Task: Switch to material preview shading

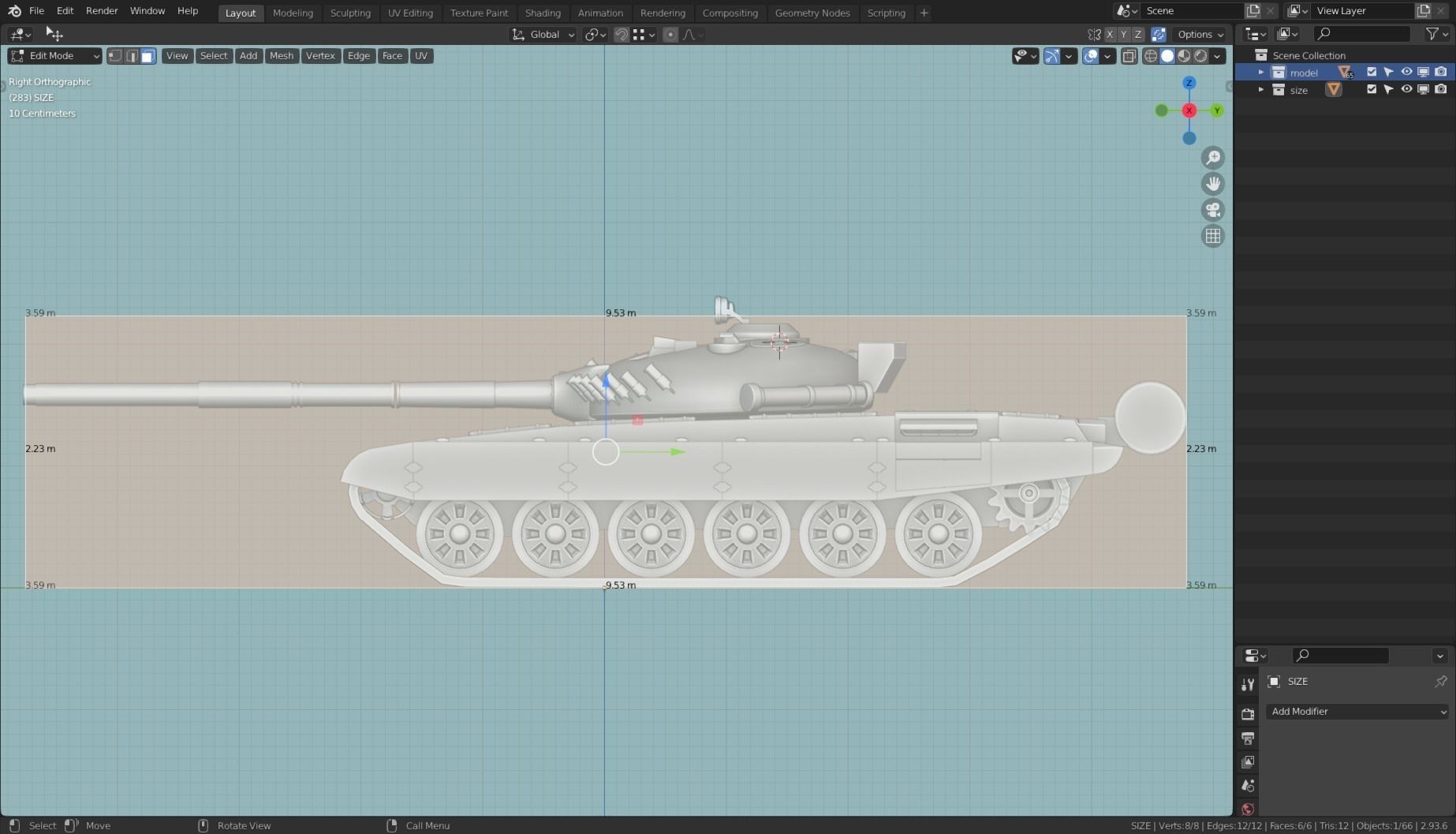Action: pos(1184,56)
